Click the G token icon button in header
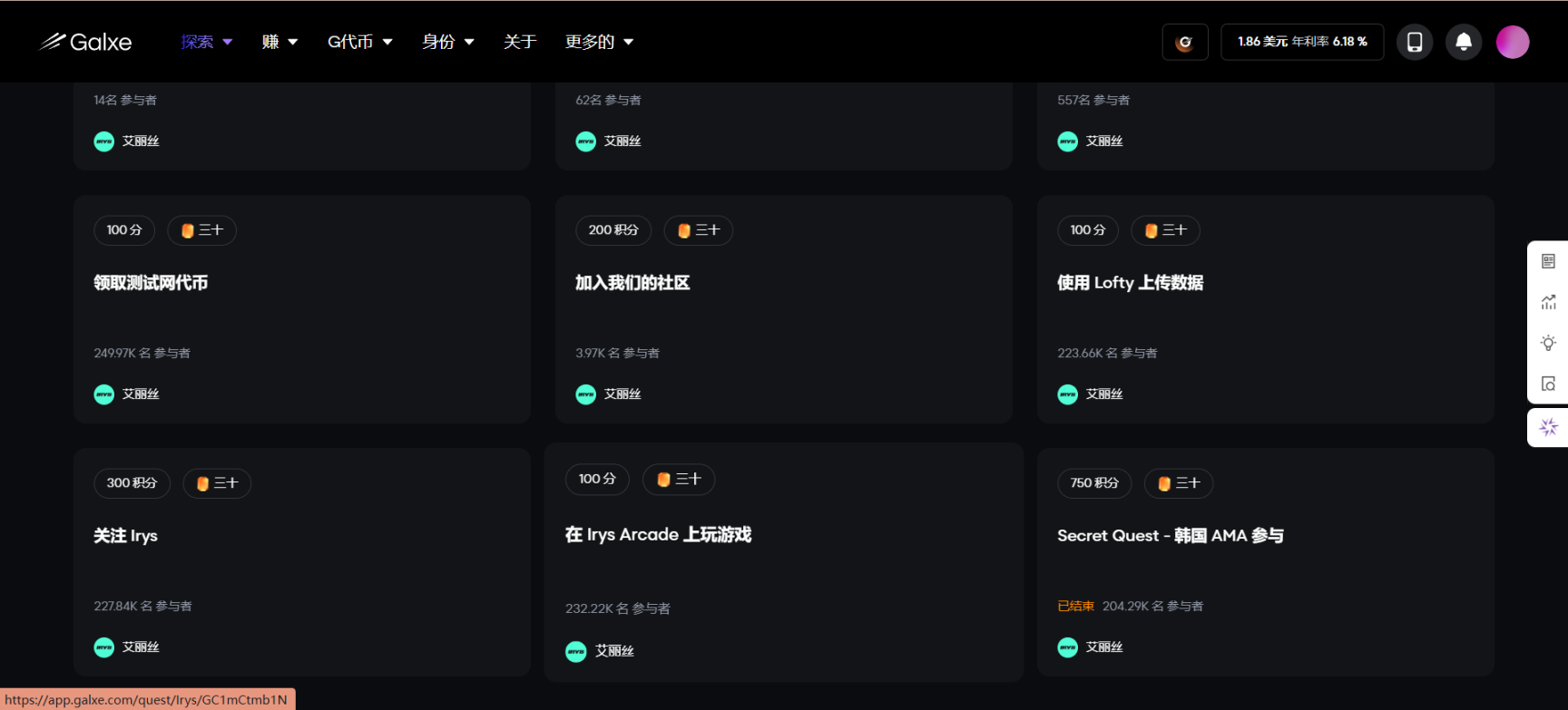Viewport: 1568px width, 710px height. [x=1185, y=42]
